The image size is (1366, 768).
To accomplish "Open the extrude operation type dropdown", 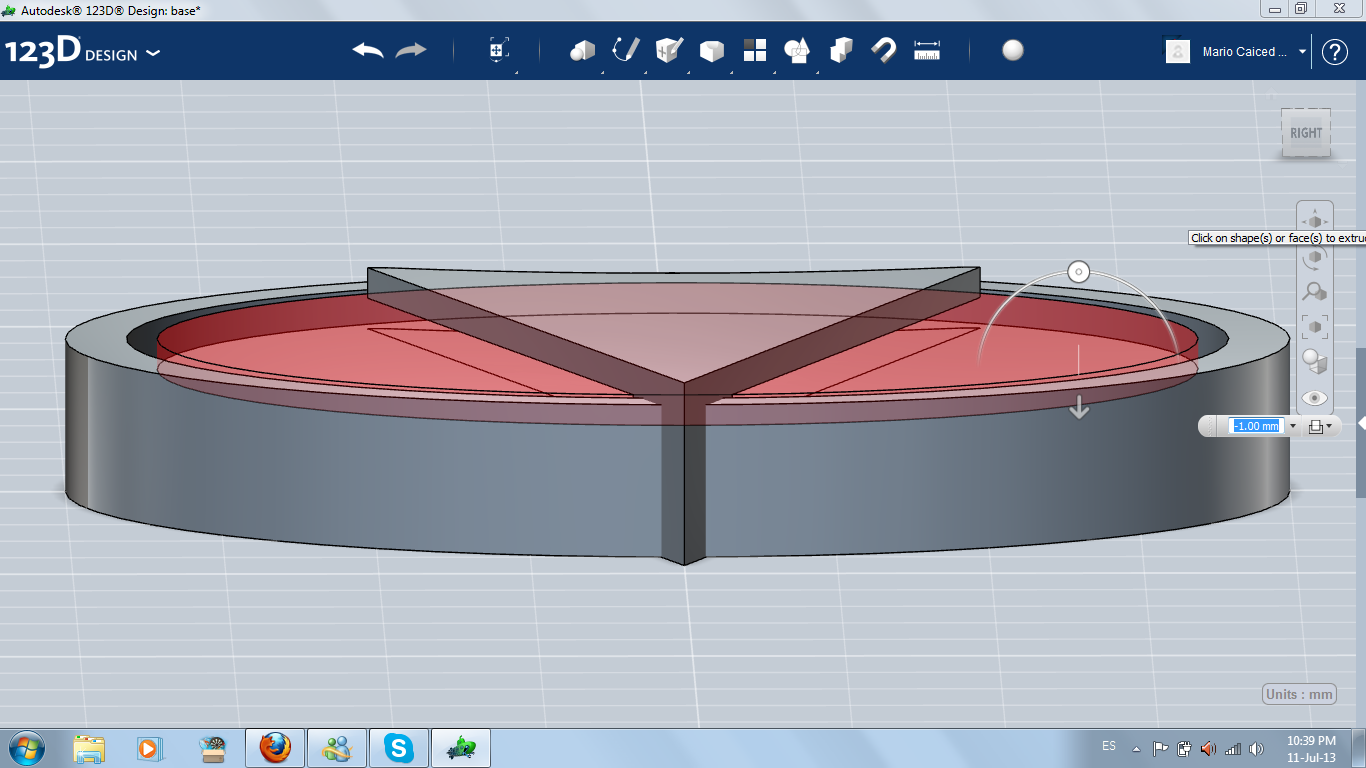I will point(1319,426).
